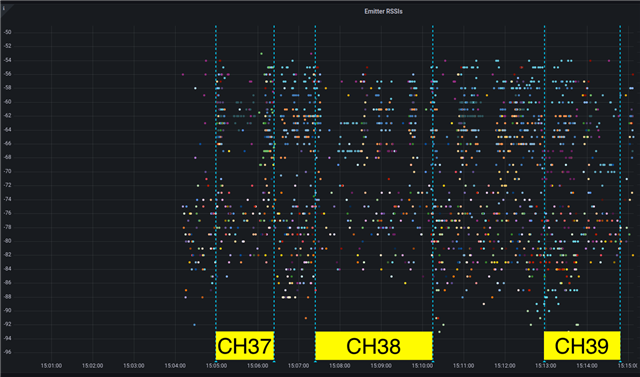This screenshot has width=640, height=377.
Task: Click the -54 RSSI axis label
Action: (7, 60)
